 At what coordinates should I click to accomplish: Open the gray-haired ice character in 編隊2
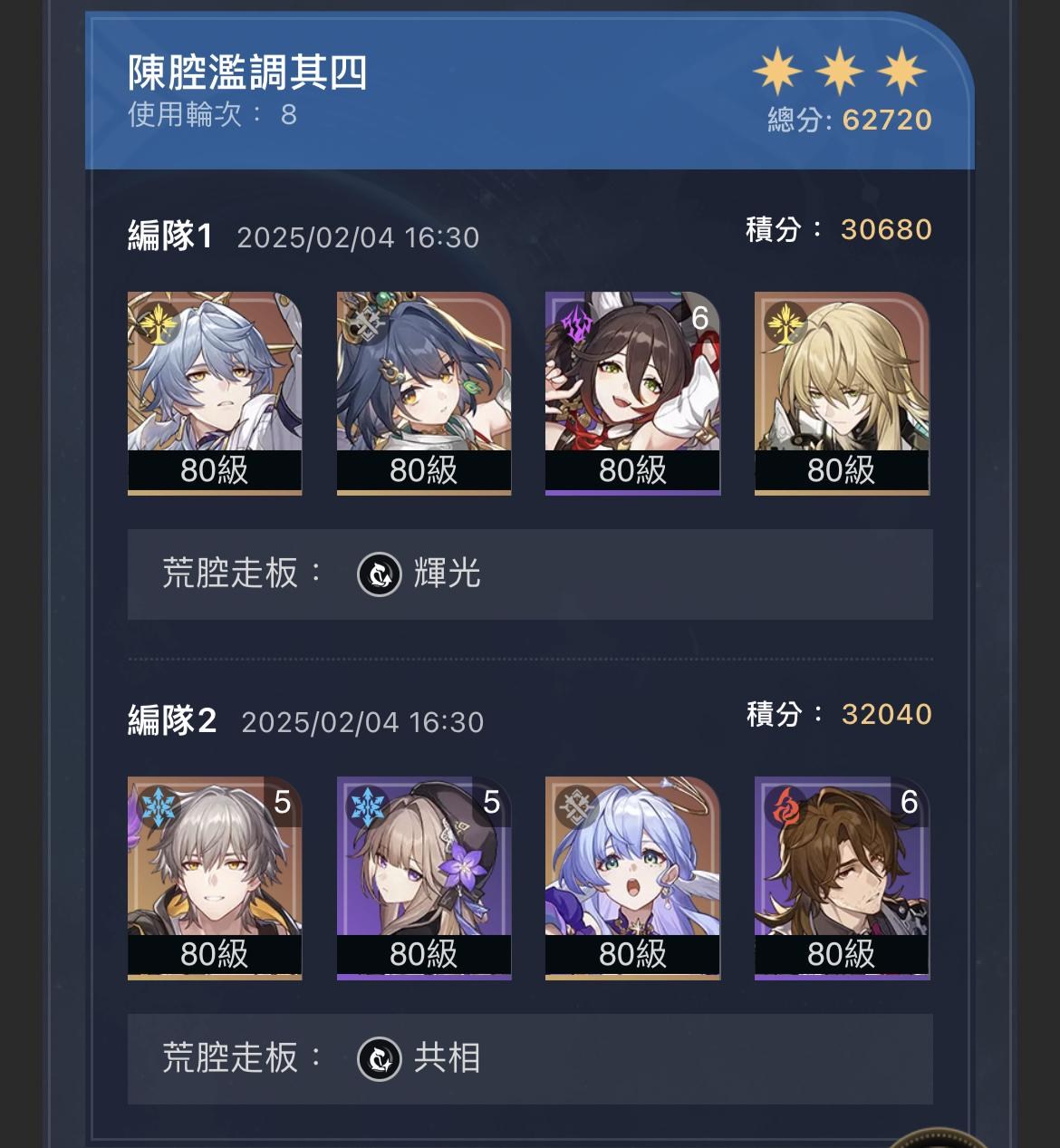click(215, 878)
